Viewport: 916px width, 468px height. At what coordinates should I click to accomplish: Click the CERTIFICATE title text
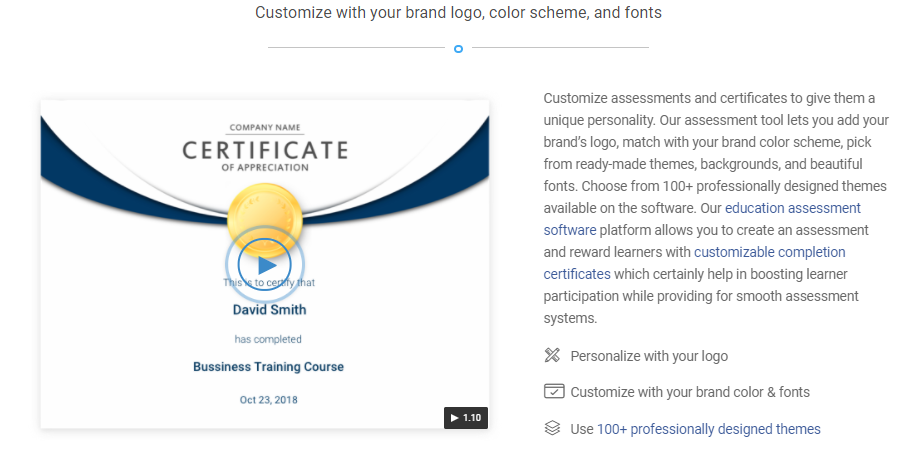(265, 151)
